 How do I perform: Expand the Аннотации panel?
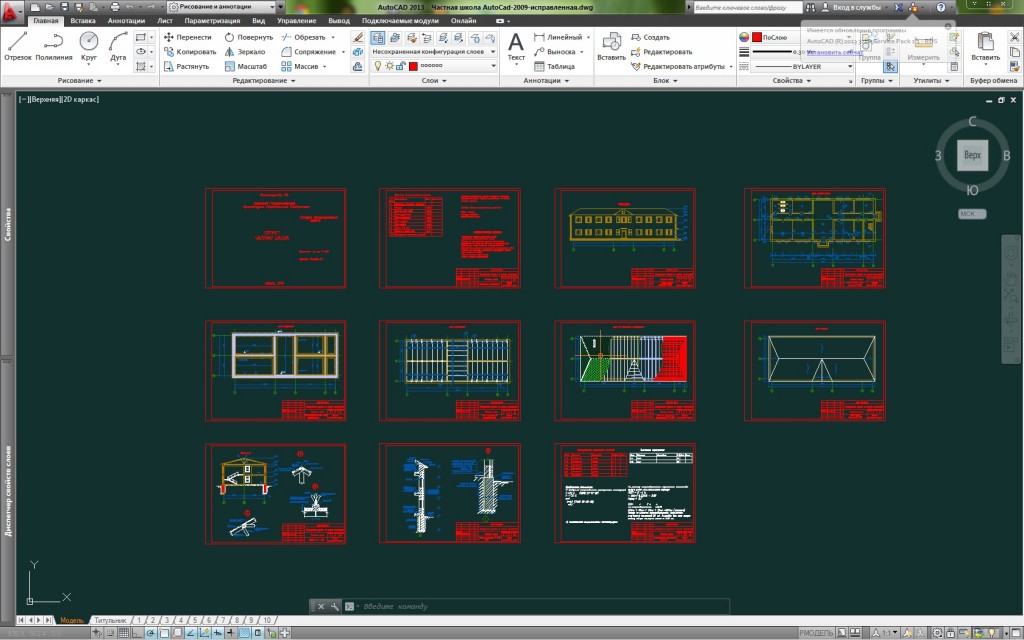547,80
